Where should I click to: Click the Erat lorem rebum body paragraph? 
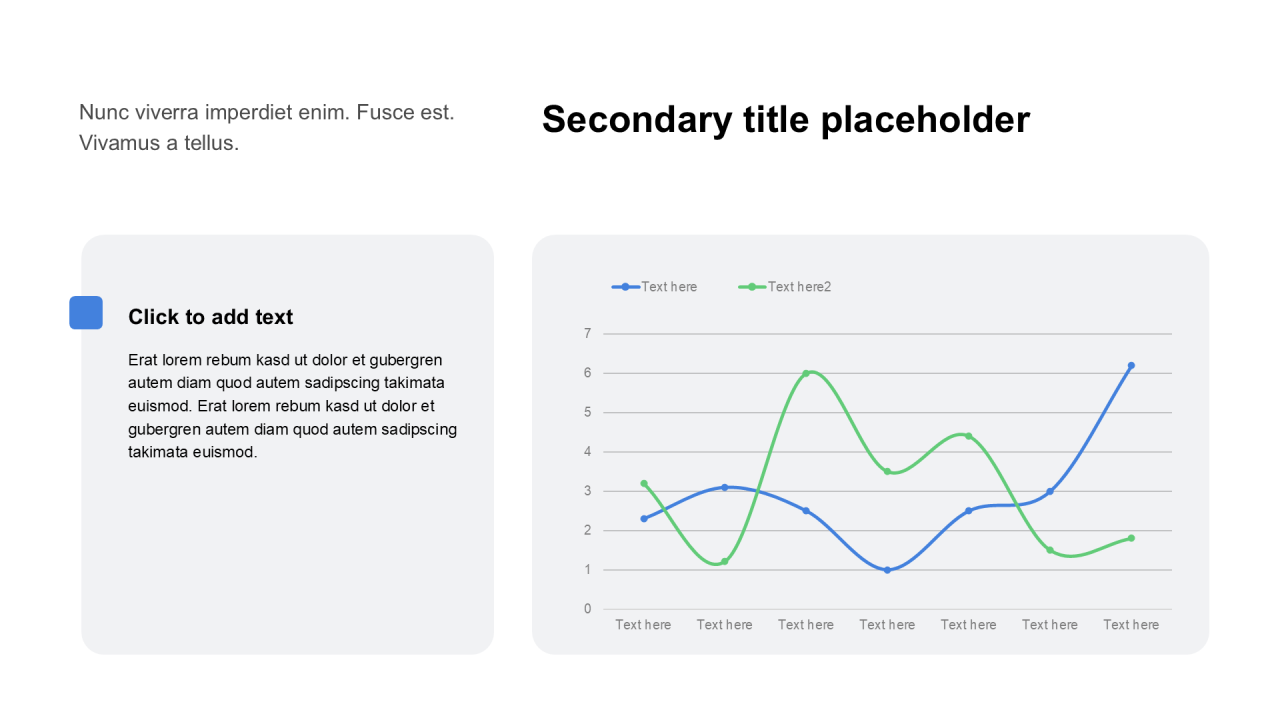(x=292, y=406)
